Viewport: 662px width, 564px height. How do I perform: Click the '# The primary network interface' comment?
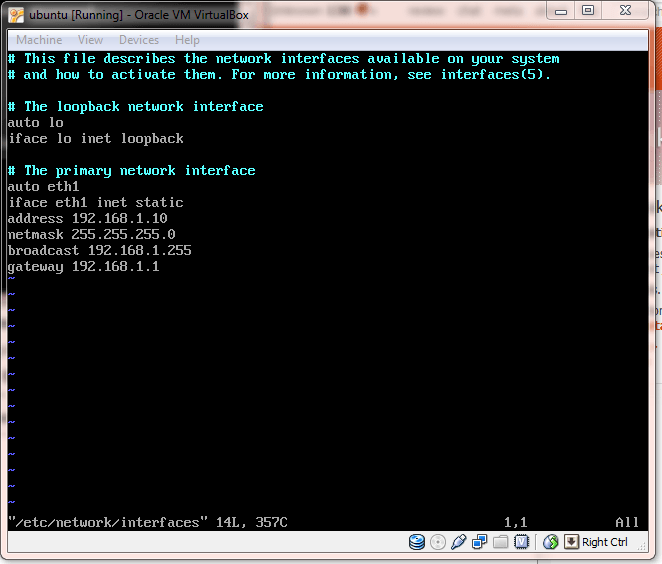(132, 171)
